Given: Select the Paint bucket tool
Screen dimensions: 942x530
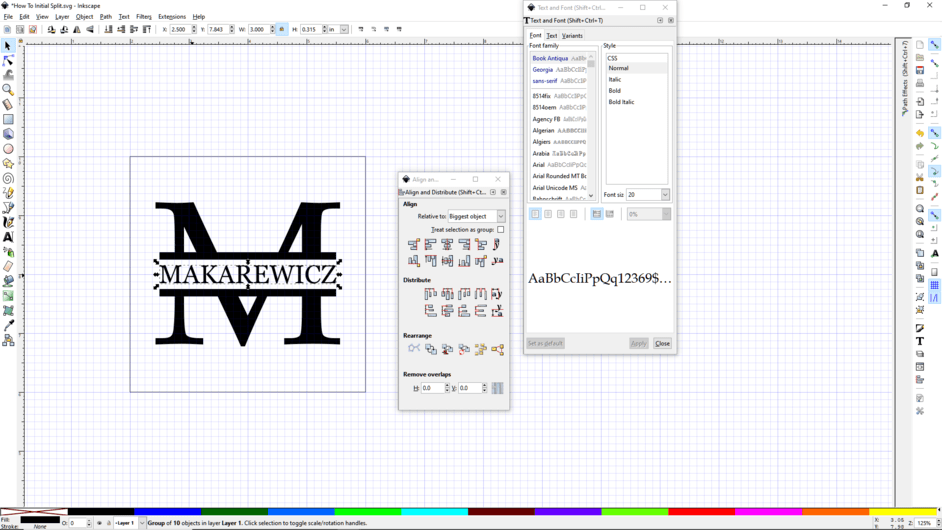Looking at the screenshot, I should click(8, 281).
